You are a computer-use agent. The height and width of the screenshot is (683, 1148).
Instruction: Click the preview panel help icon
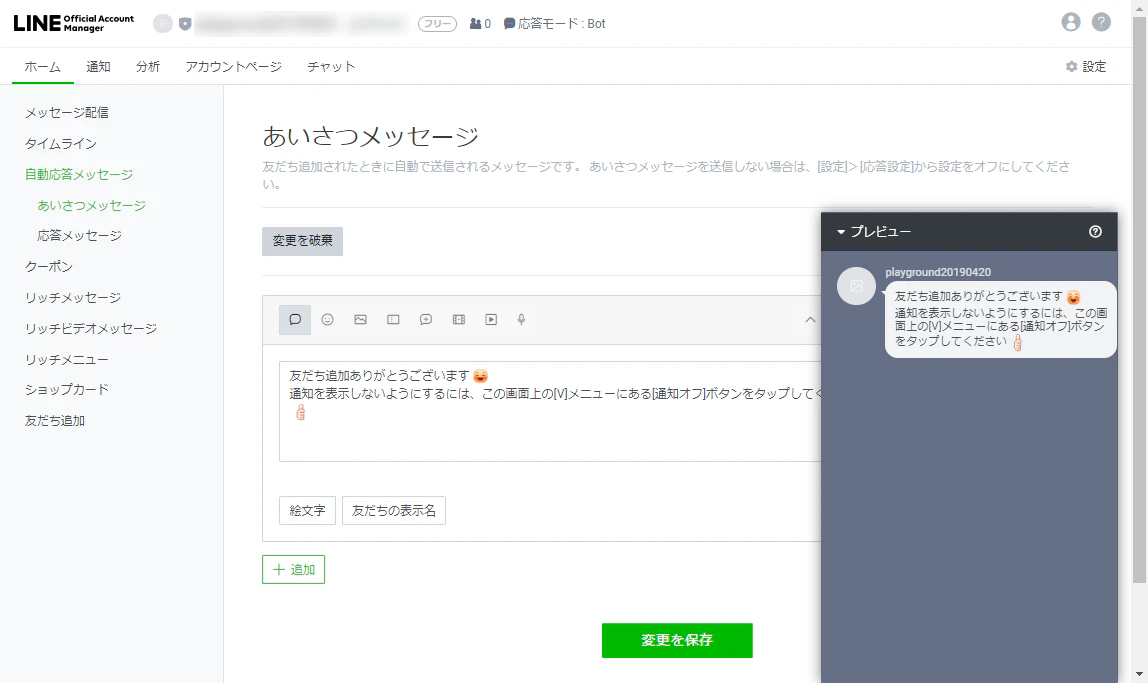[1095, 231]
